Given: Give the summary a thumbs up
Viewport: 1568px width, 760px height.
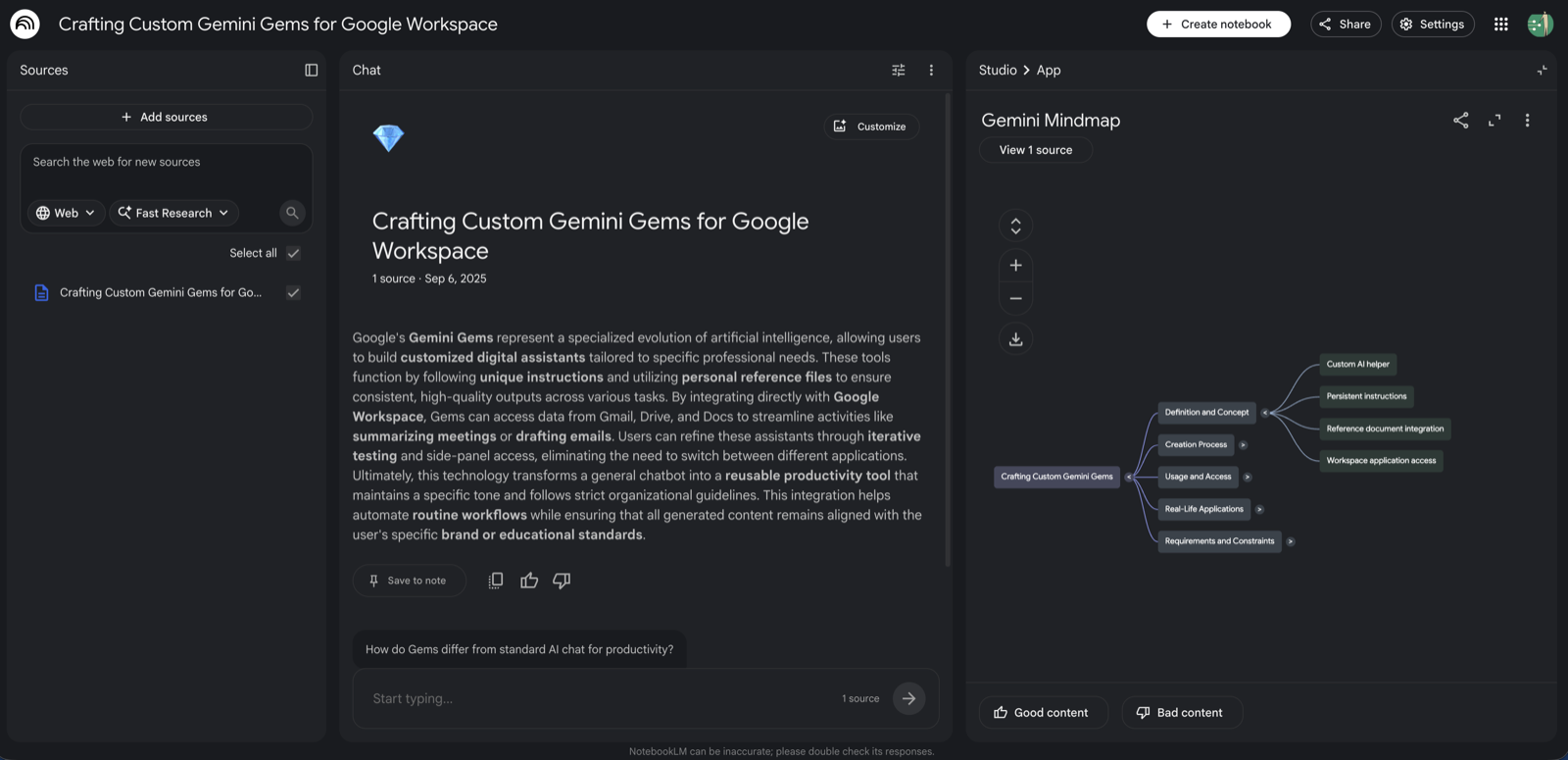Looking at the screenshot, I should pyautogui.click(x=529, y=581).
